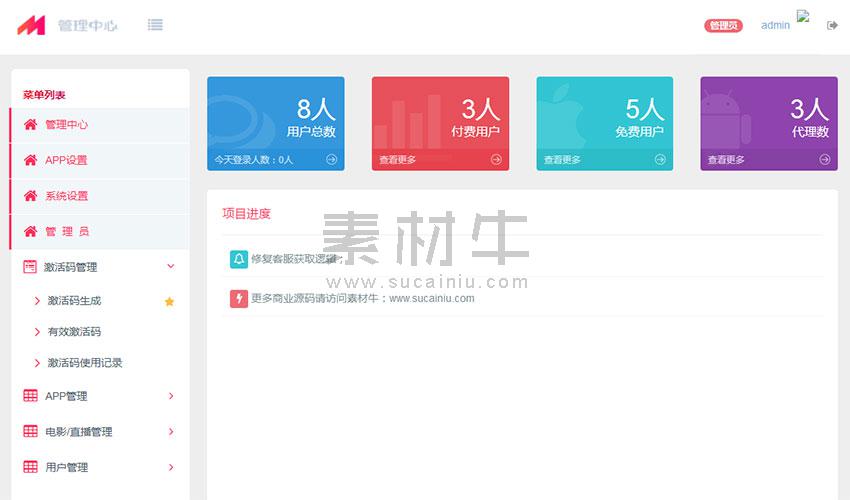
Task: Click 更多商业源码请访问素材牛 entry text
Action: pyautogui.click(x=363, y=299)
